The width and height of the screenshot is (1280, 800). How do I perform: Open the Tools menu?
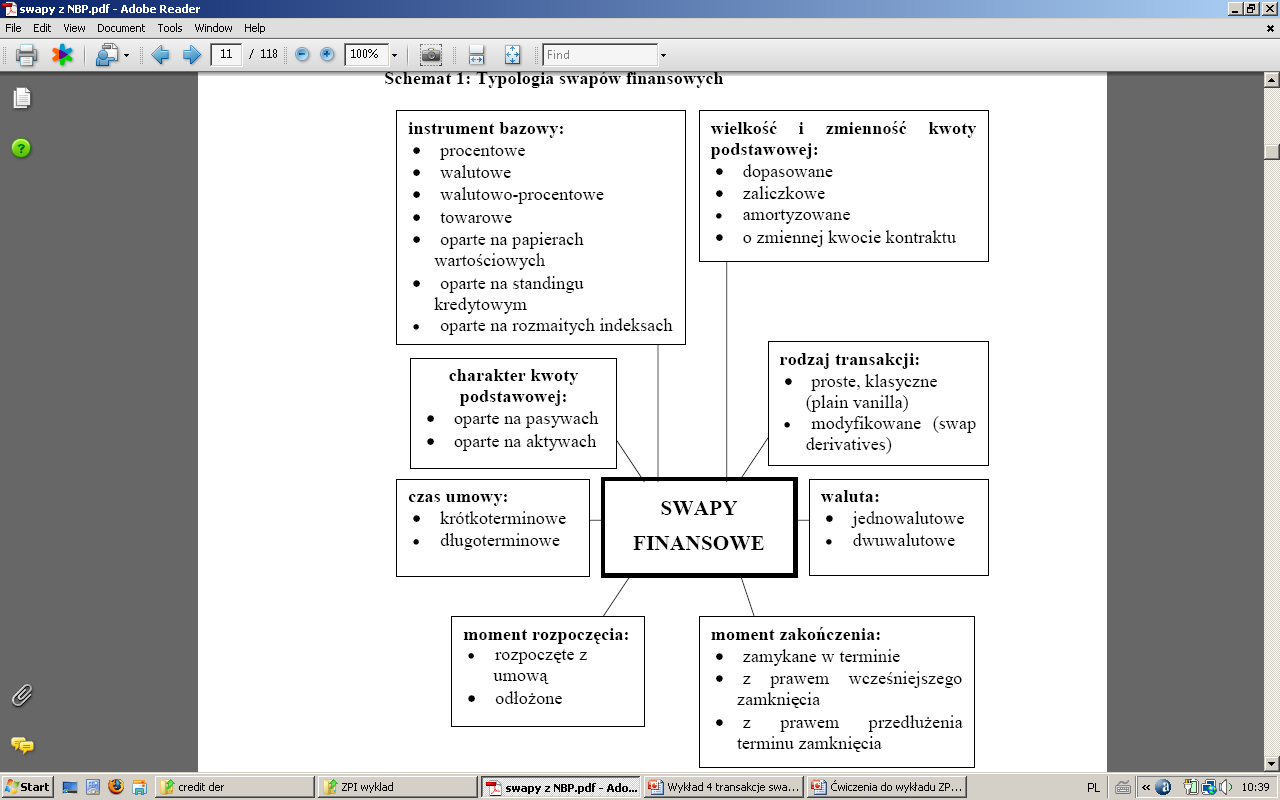coord(170,28)
